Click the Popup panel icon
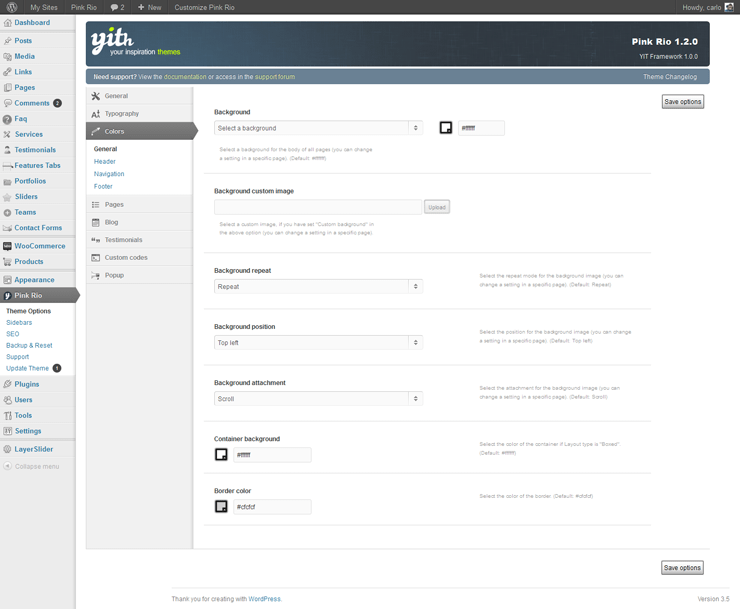740x609 pixels. click(96, 275)
